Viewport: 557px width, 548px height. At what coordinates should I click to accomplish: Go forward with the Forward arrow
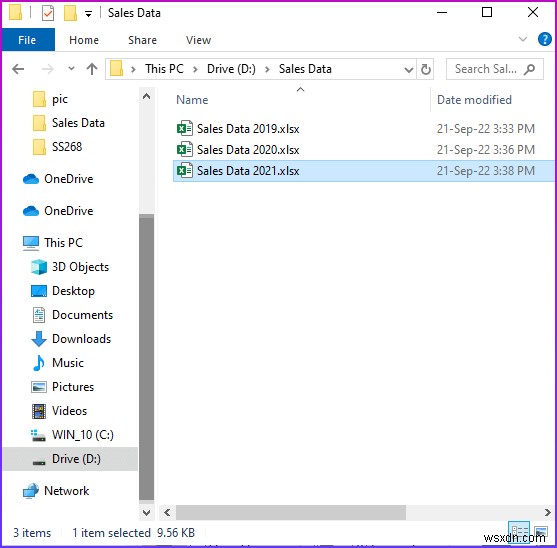(48, 69)
